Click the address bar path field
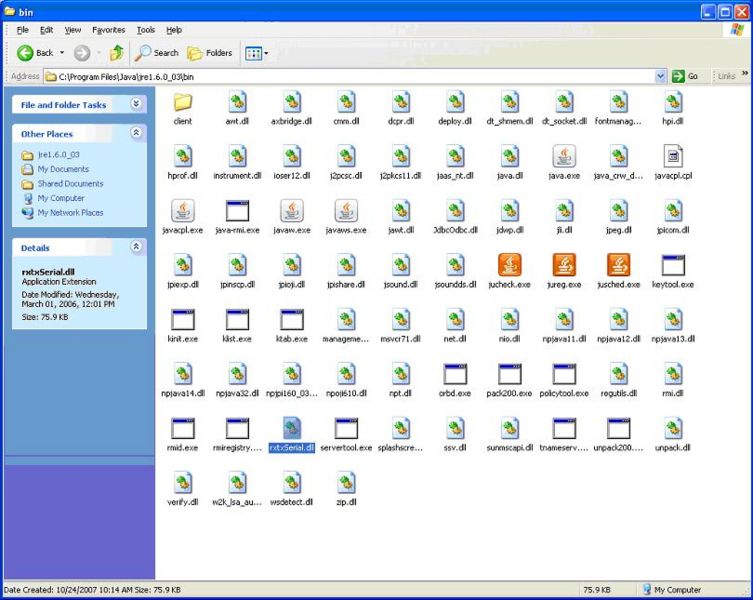 (350, 76)
